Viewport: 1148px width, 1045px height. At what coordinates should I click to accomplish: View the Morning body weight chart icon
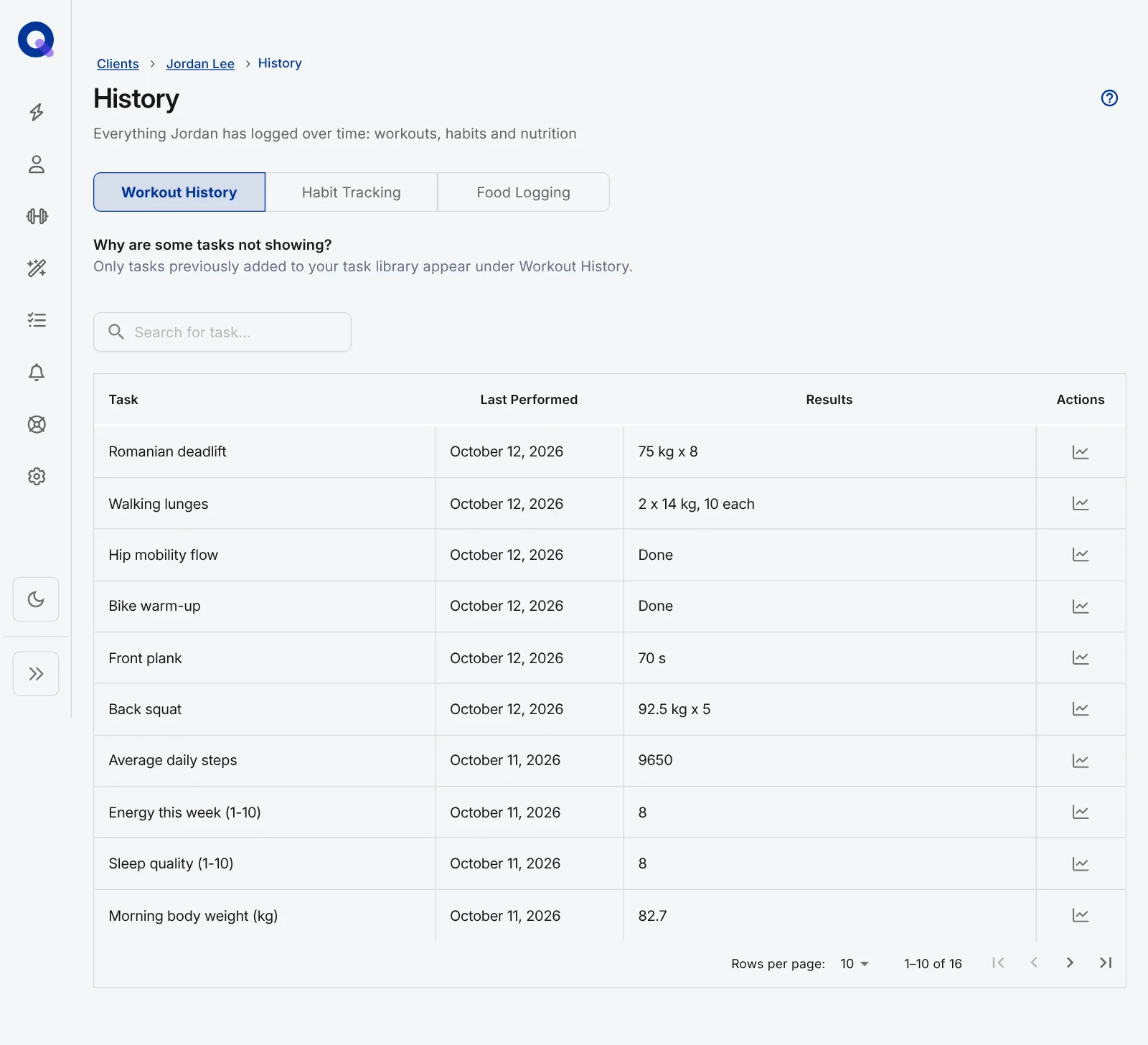click(x=1081, y=916)
